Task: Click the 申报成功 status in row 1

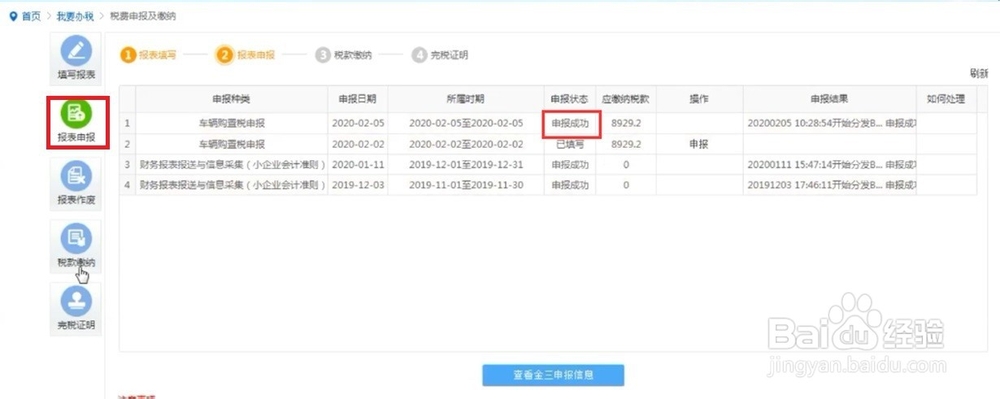Action: [x=570, y=124]
